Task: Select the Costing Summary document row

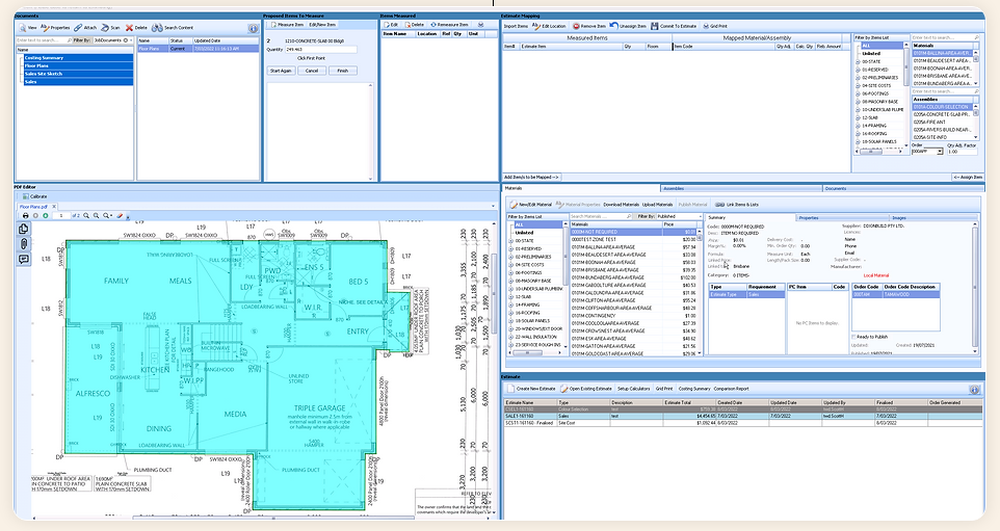Action: pyautogui.click(x=78, y=58)
